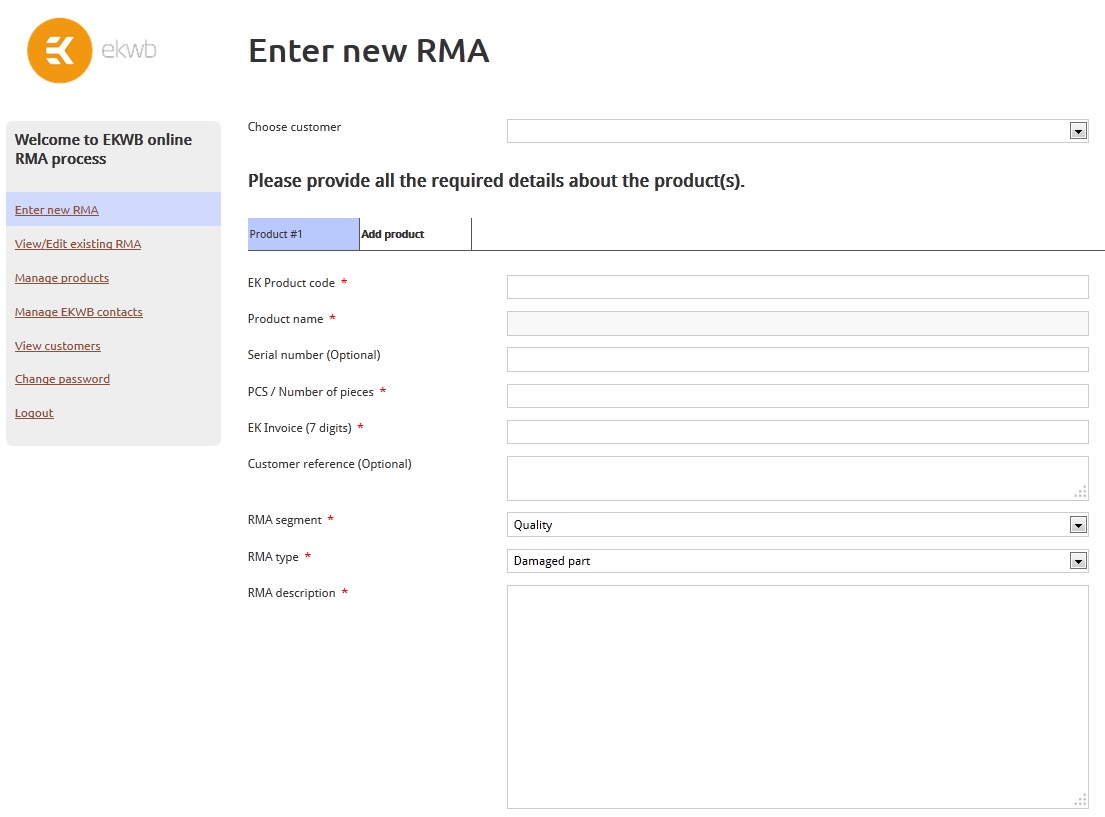Image resolution: width=1105 pixels, height=817 pixels.
Task: Click the 'RMA description' label
Action: [x=291, y=593]
